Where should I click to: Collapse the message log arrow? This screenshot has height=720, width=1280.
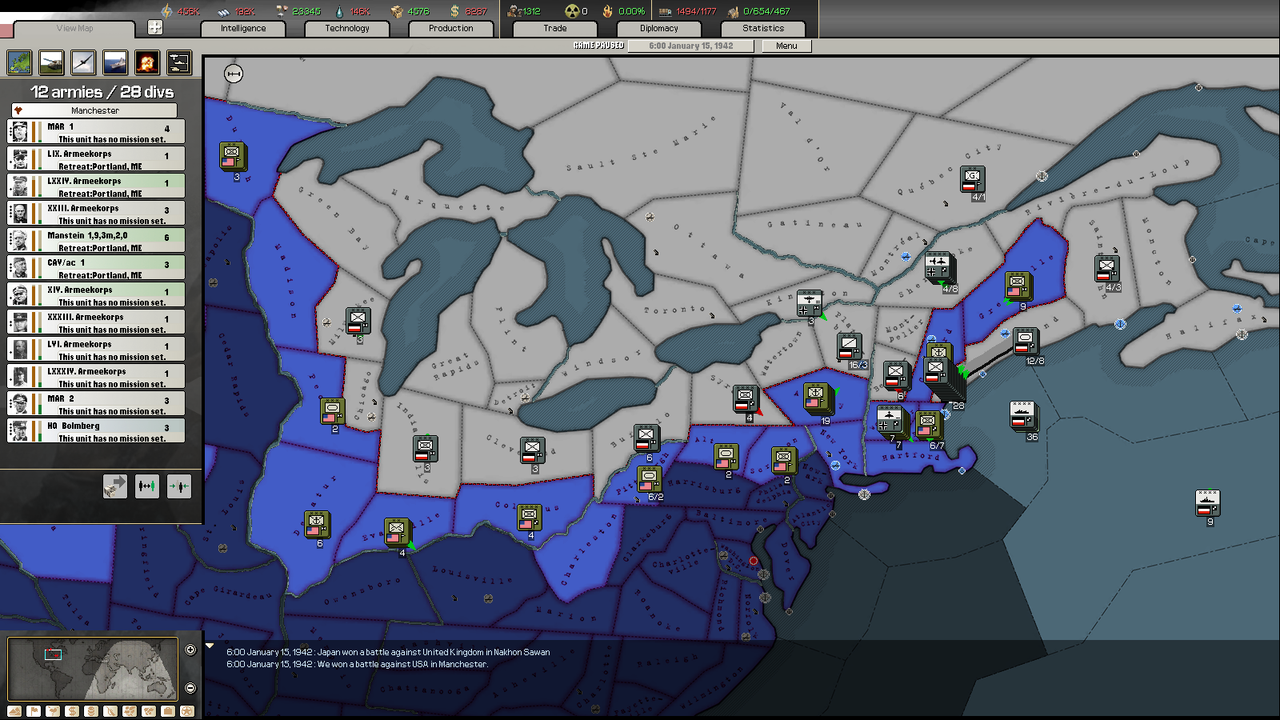[210, 646]
